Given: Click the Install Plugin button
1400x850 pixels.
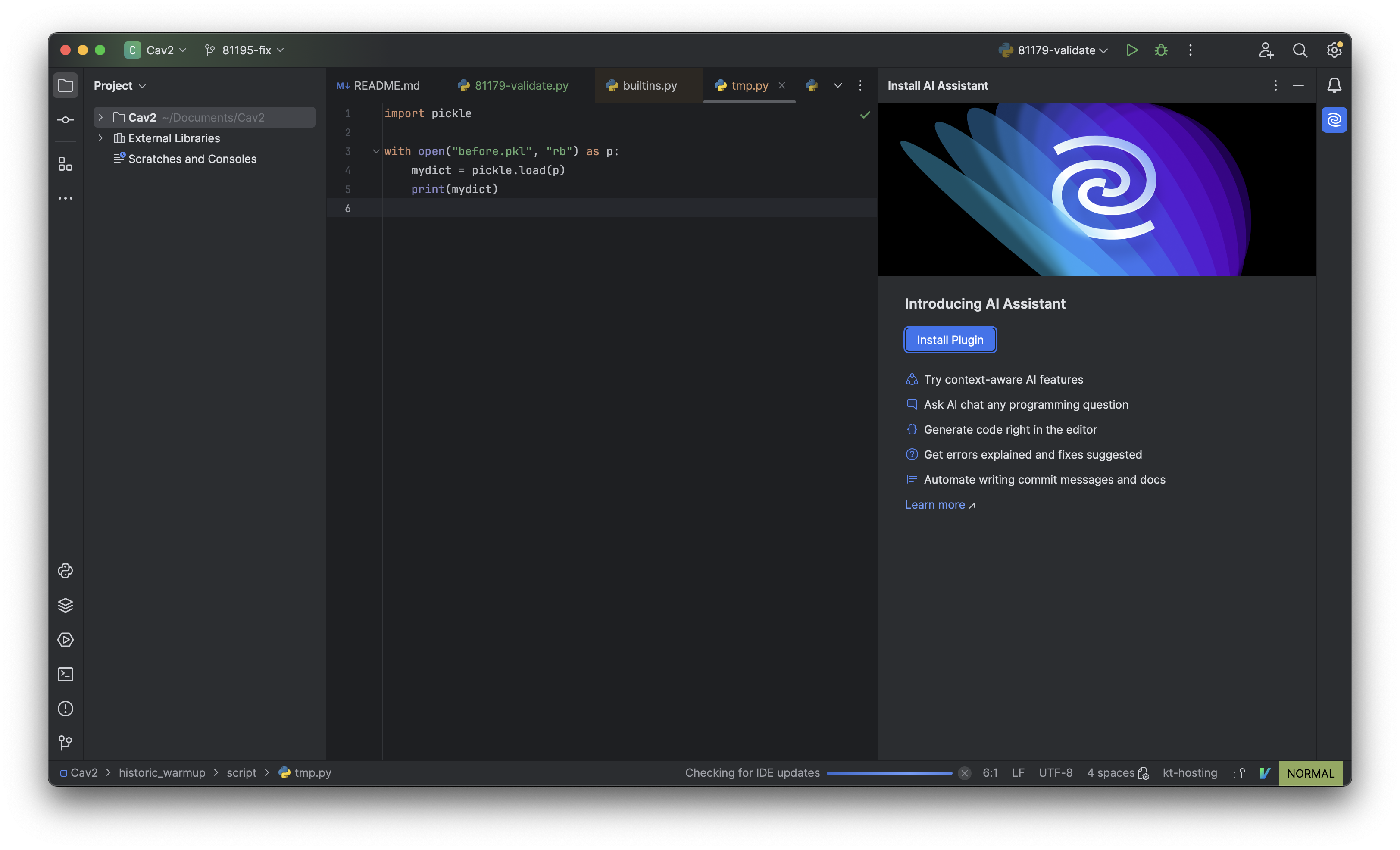Looking at the screenshot, I should (950, 340).
